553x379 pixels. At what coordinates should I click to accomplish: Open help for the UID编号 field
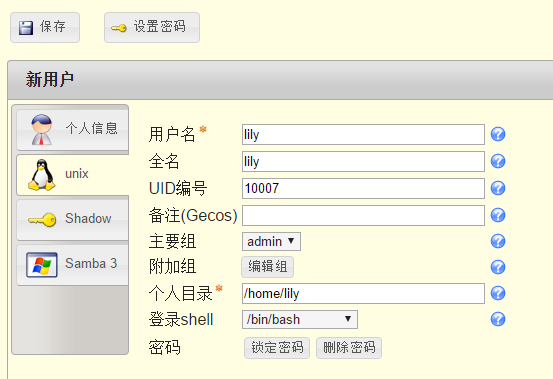tap(498, 188)
